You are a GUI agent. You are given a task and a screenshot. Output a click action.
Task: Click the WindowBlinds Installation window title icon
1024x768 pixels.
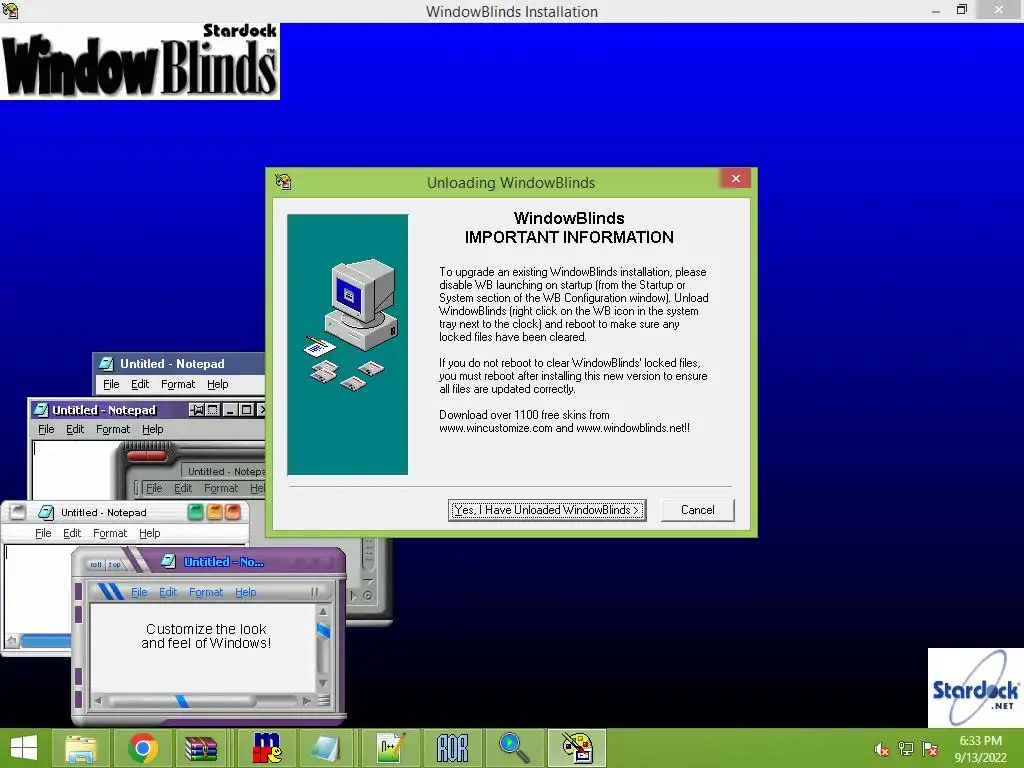(x=10, y=10)
